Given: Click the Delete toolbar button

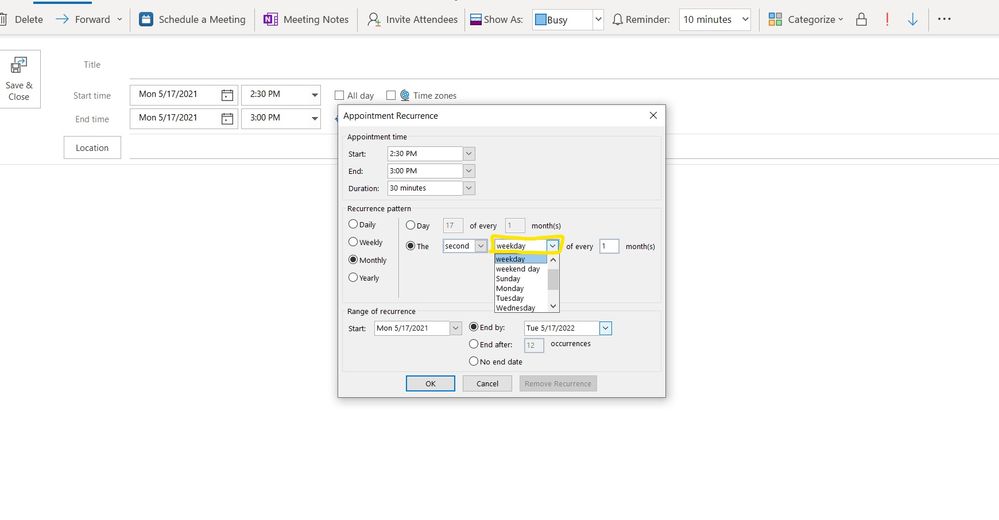Looking at the screenshot, I should point(23,19).
